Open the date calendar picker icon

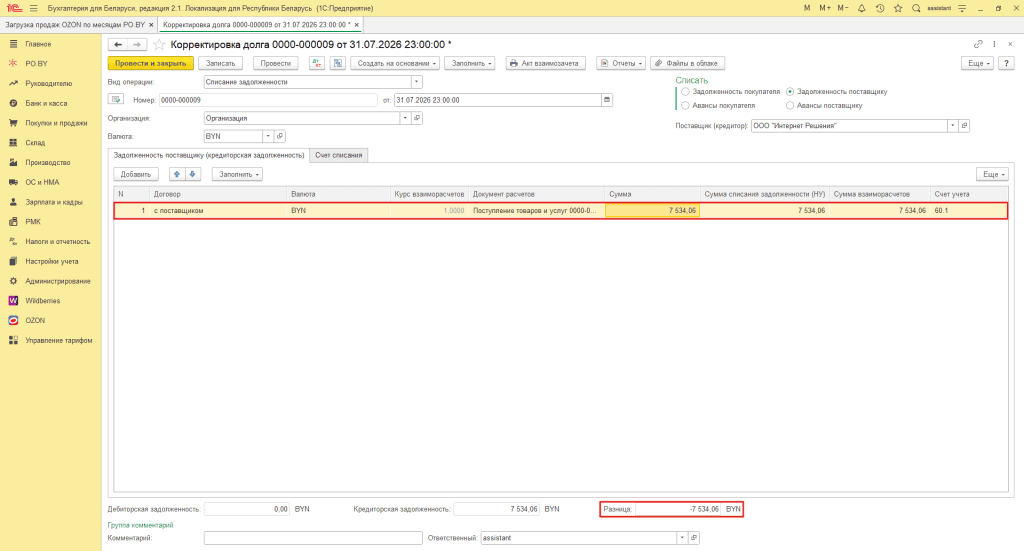(607, 100)
